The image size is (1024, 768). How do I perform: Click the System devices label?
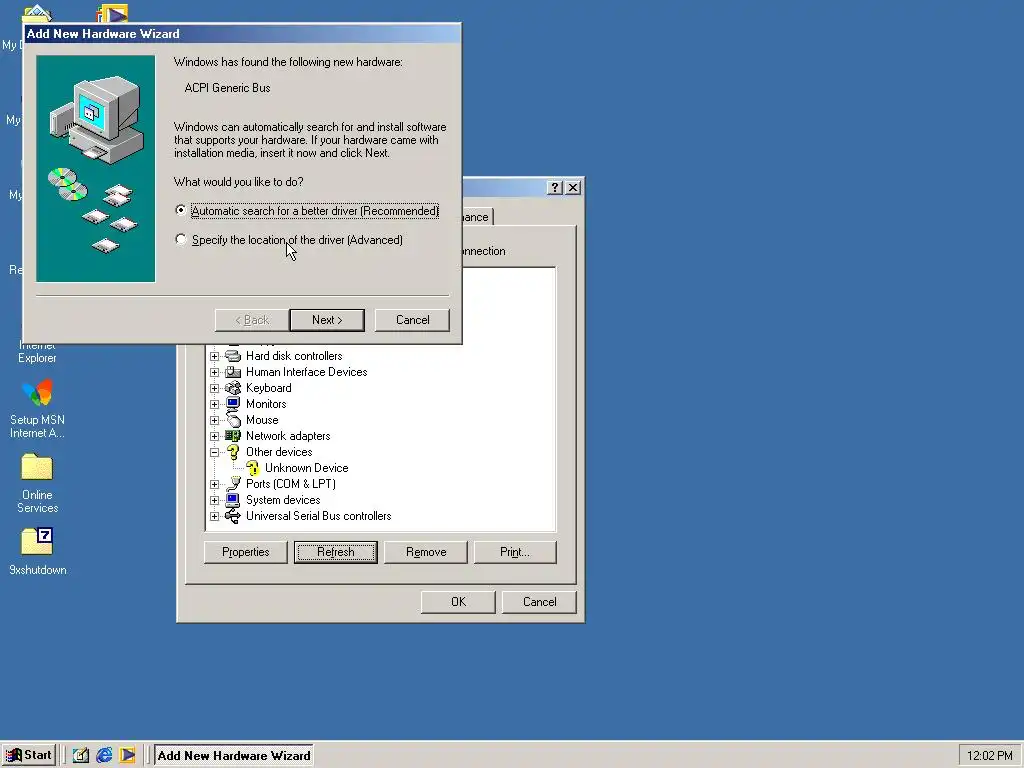(283, 500)
